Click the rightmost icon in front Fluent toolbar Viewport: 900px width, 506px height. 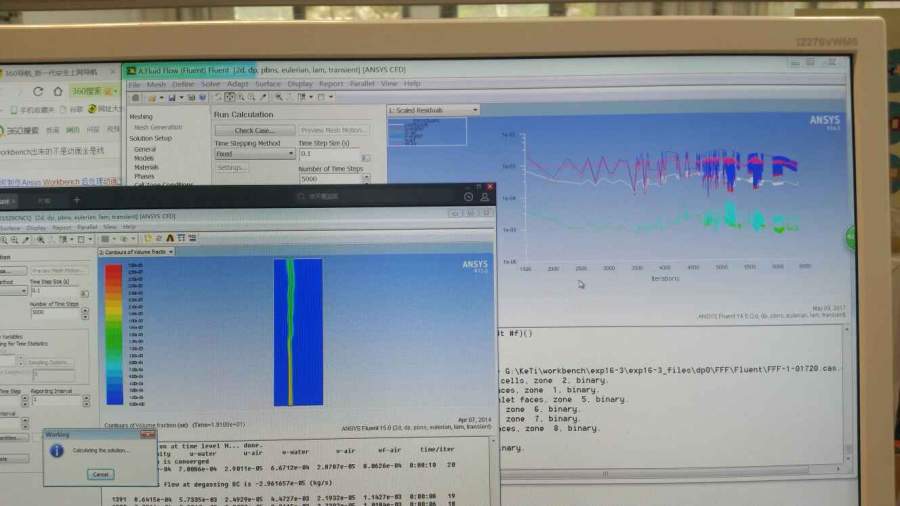192,238
